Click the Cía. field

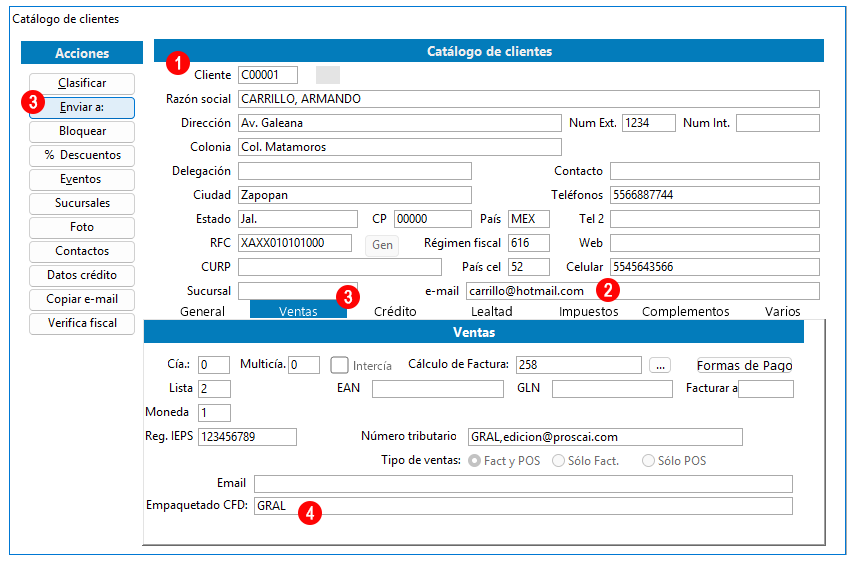coord(214,365)
